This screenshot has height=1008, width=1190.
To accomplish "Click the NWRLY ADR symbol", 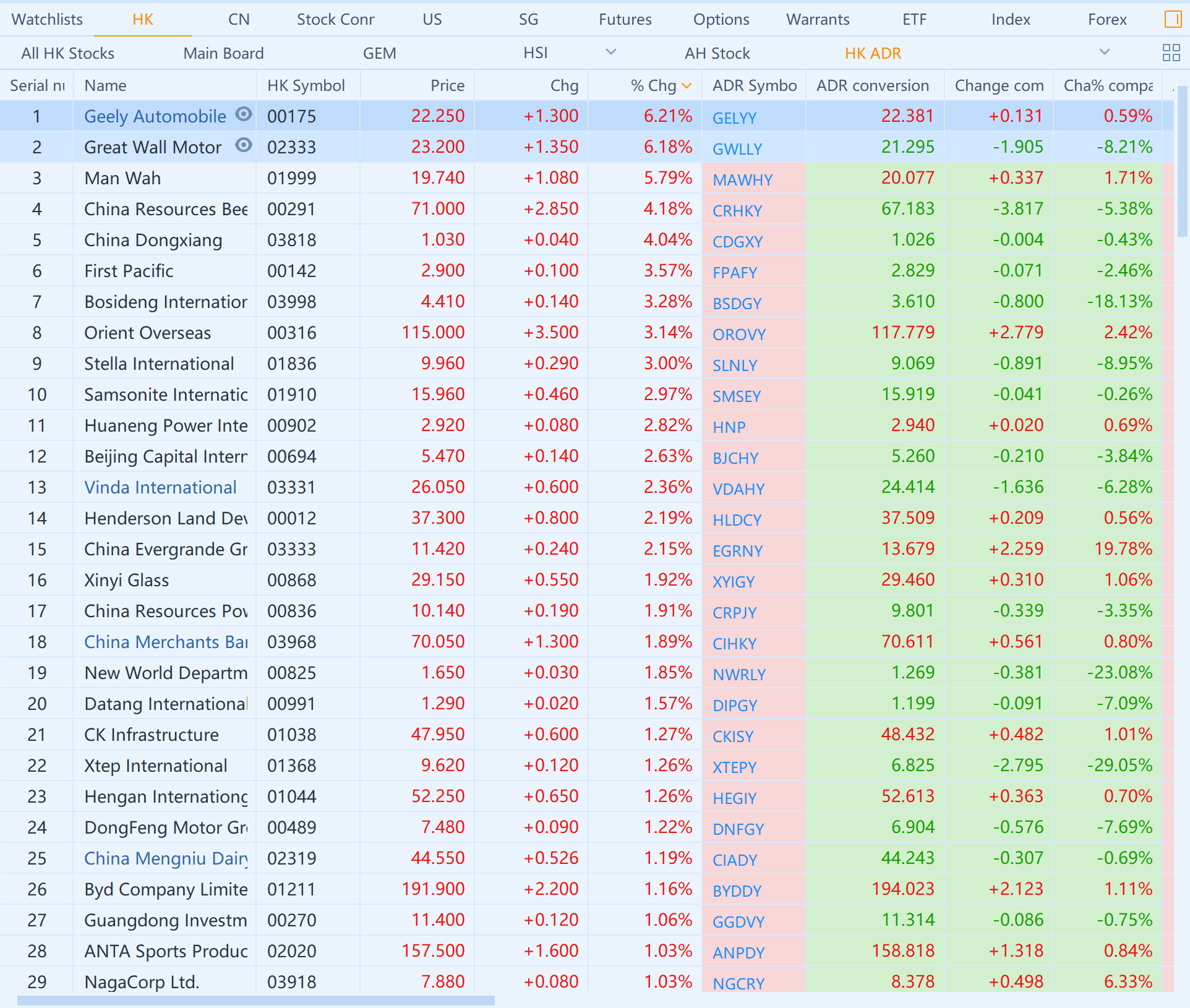I will [x=739, y=674].
